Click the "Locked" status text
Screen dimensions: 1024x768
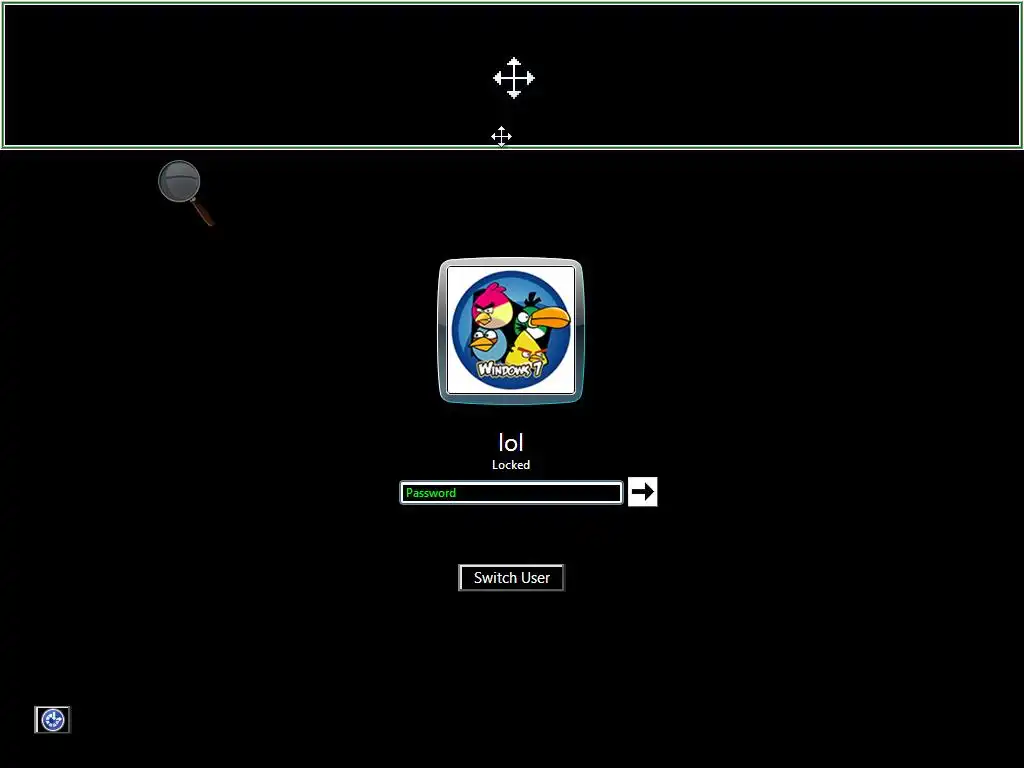[511, 465]
